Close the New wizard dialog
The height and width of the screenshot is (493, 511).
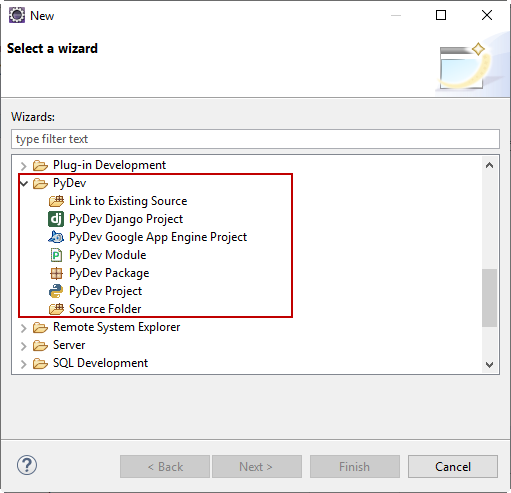click(x=487, y=15)
